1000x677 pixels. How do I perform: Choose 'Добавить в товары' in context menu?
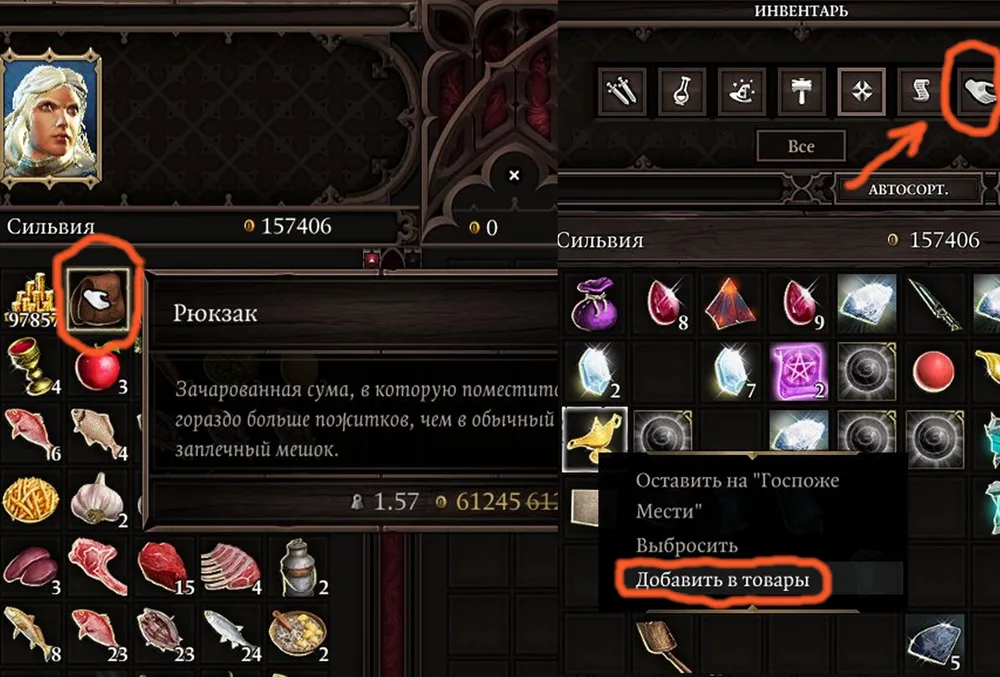[723, 580]
